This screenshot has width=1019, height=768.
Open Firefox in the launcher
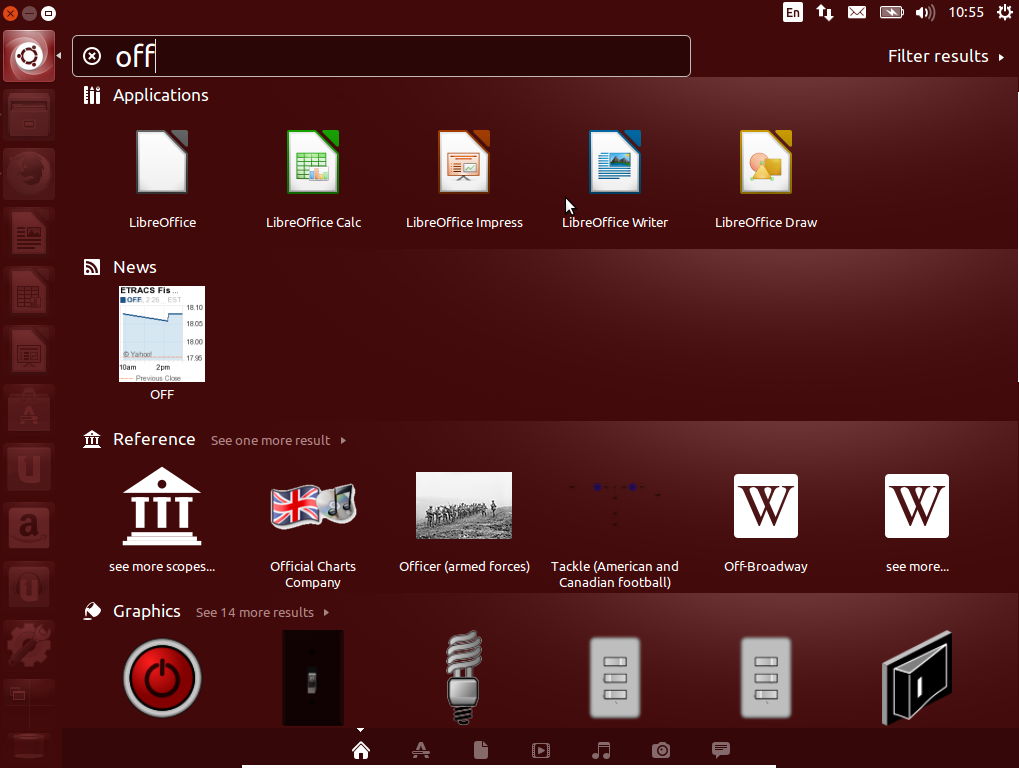tap(29, 174)
